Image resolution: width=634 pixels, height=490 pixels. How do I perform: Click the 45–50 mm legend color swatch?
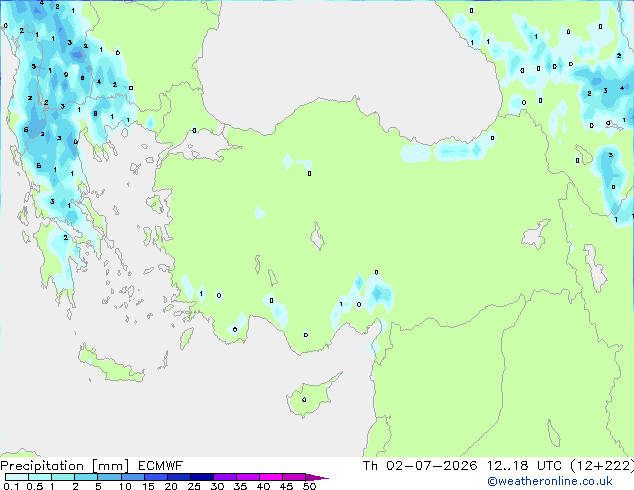294,477
